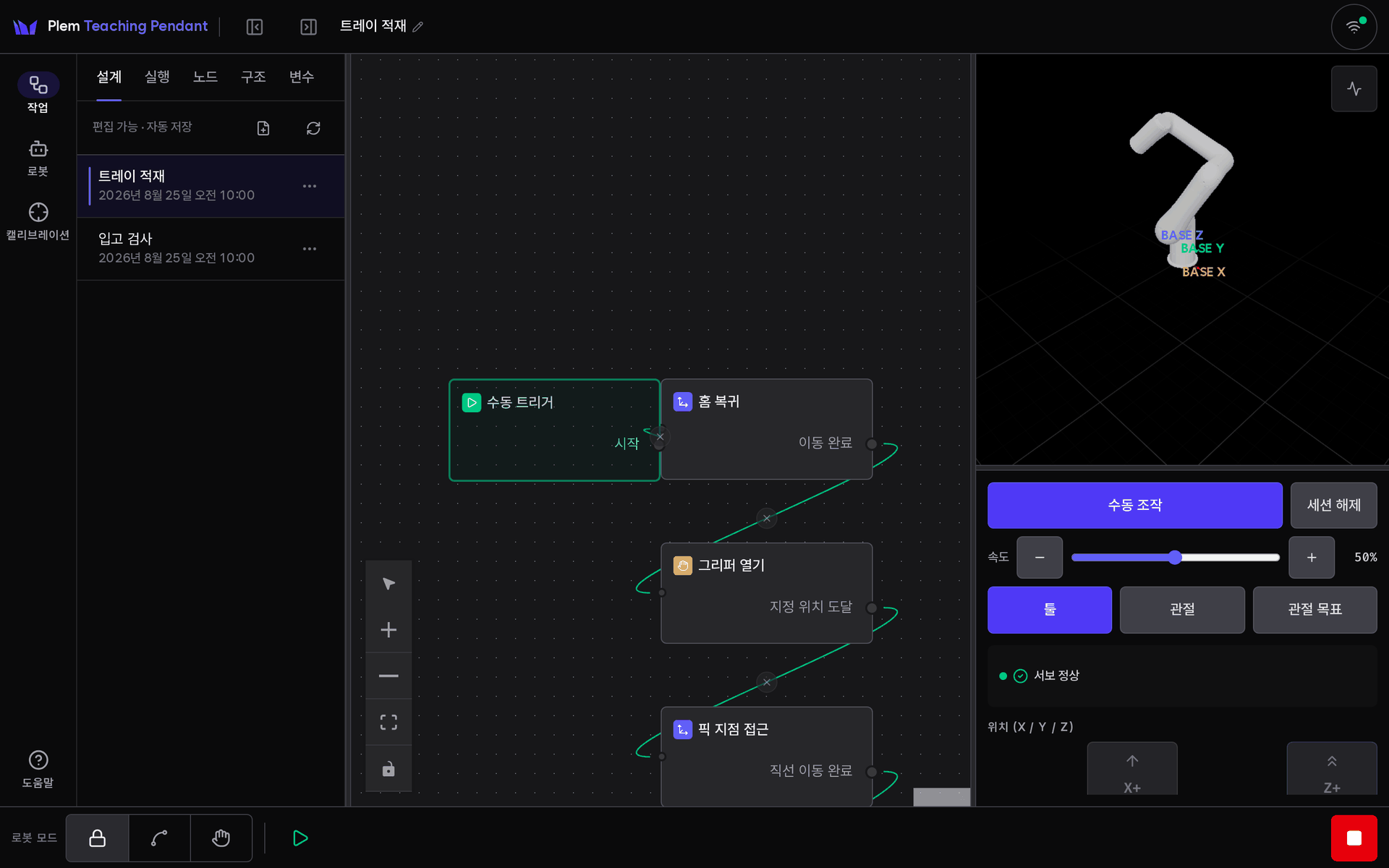1389x868 pixels.
Task: Switch to the 변수 tab
Action: (302, 77)
